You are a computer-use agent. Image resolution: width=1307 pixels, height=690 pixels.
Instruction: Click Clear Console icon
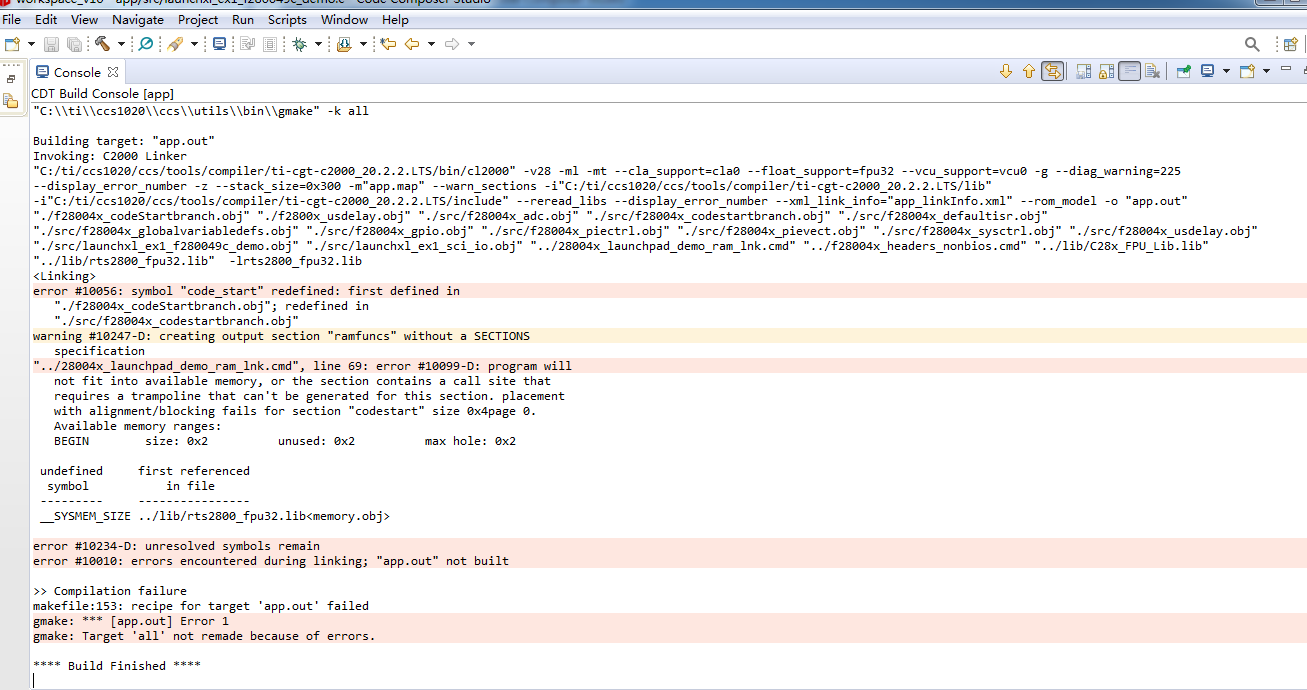click(x=1153, y=71)
